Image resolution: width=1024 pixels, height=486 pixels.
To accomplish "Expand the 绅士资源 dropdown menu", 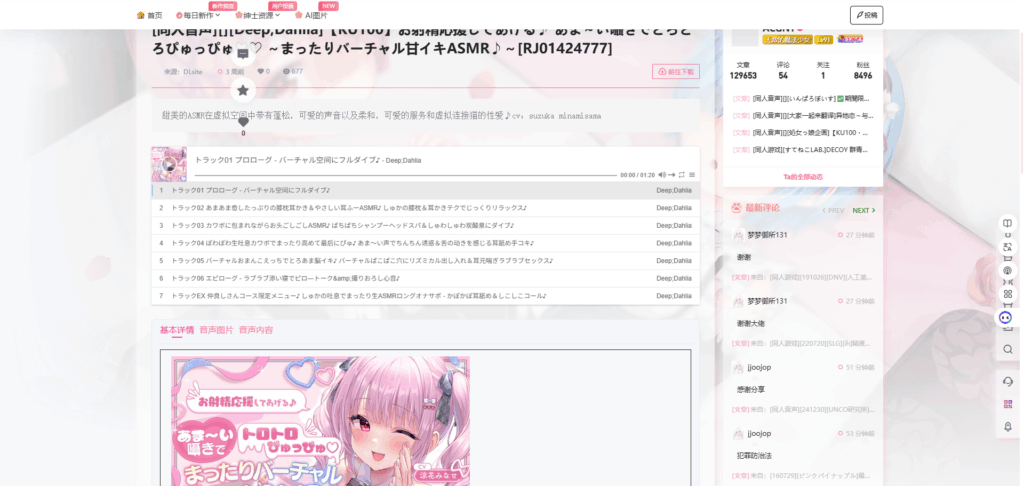I will coord(257,15).
